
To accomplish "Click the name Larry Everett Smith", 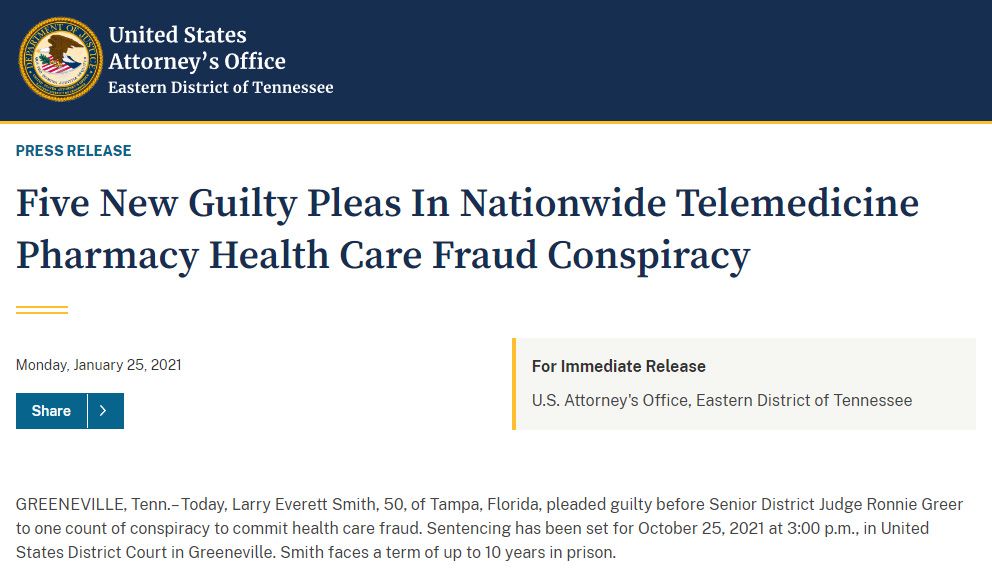I will click(316, 504).
